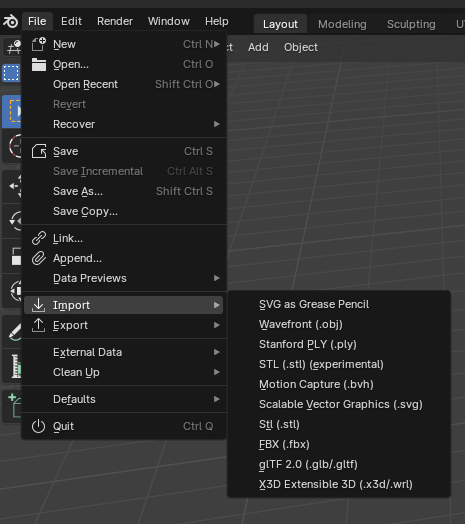Import SVG as Grease Pencil
This screenshot has height=524, width=465.
click(339, 304)
